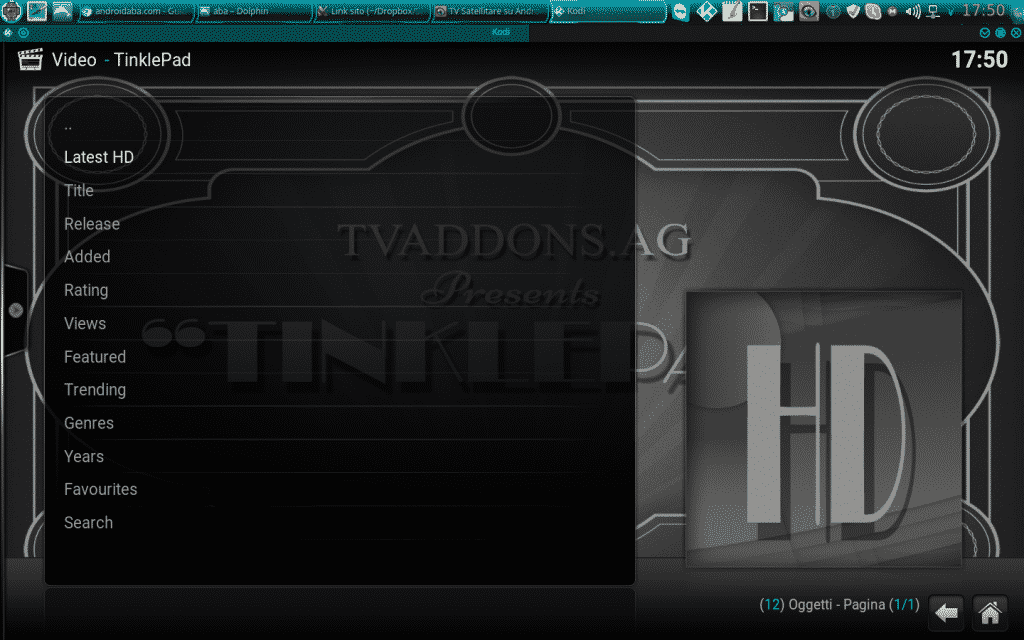Open the Search entry

click(340, 522)
